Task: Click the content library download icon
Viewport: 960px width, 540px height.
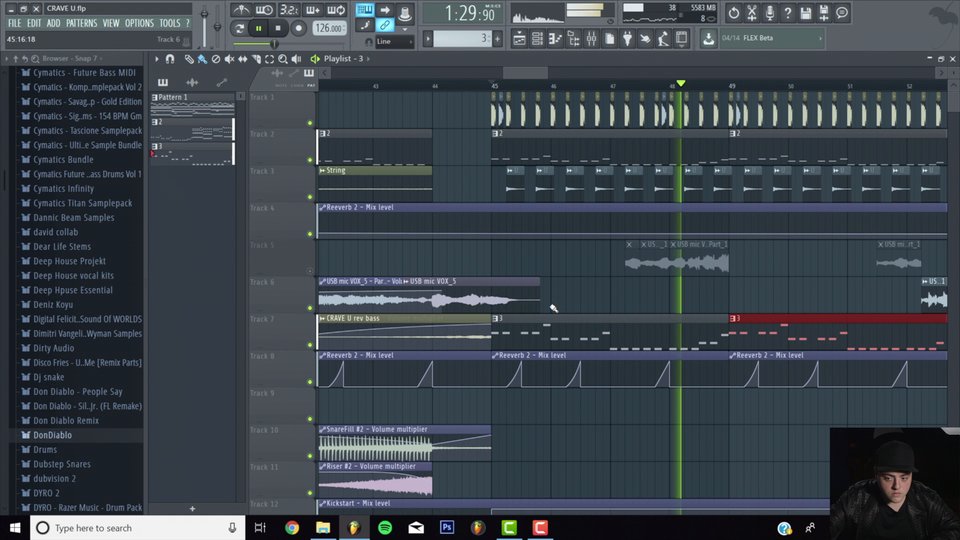Action: tap(708, 39)
